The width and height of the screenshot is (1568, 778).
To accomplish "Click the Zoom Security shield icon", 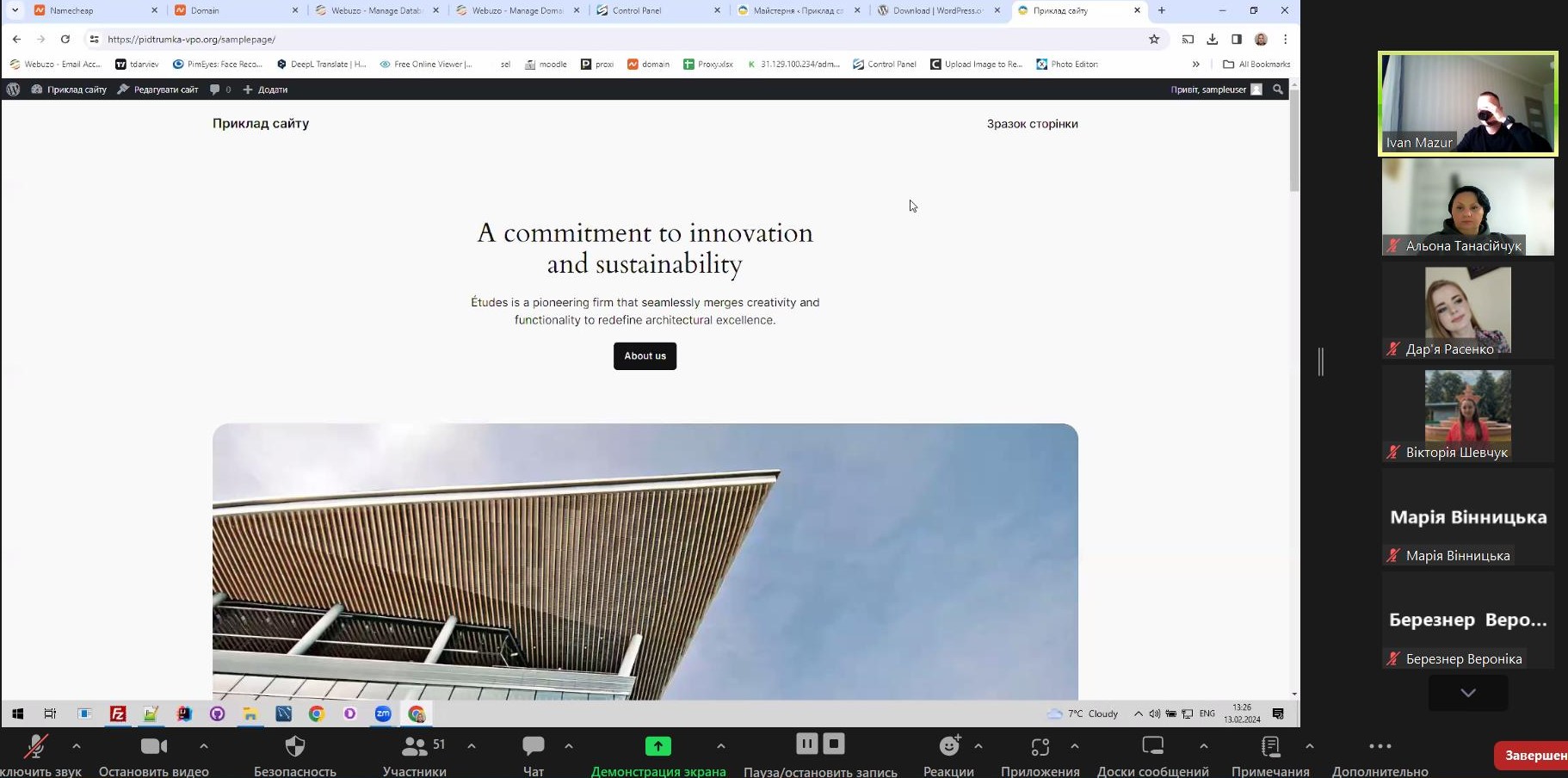I will pos(294,746).
